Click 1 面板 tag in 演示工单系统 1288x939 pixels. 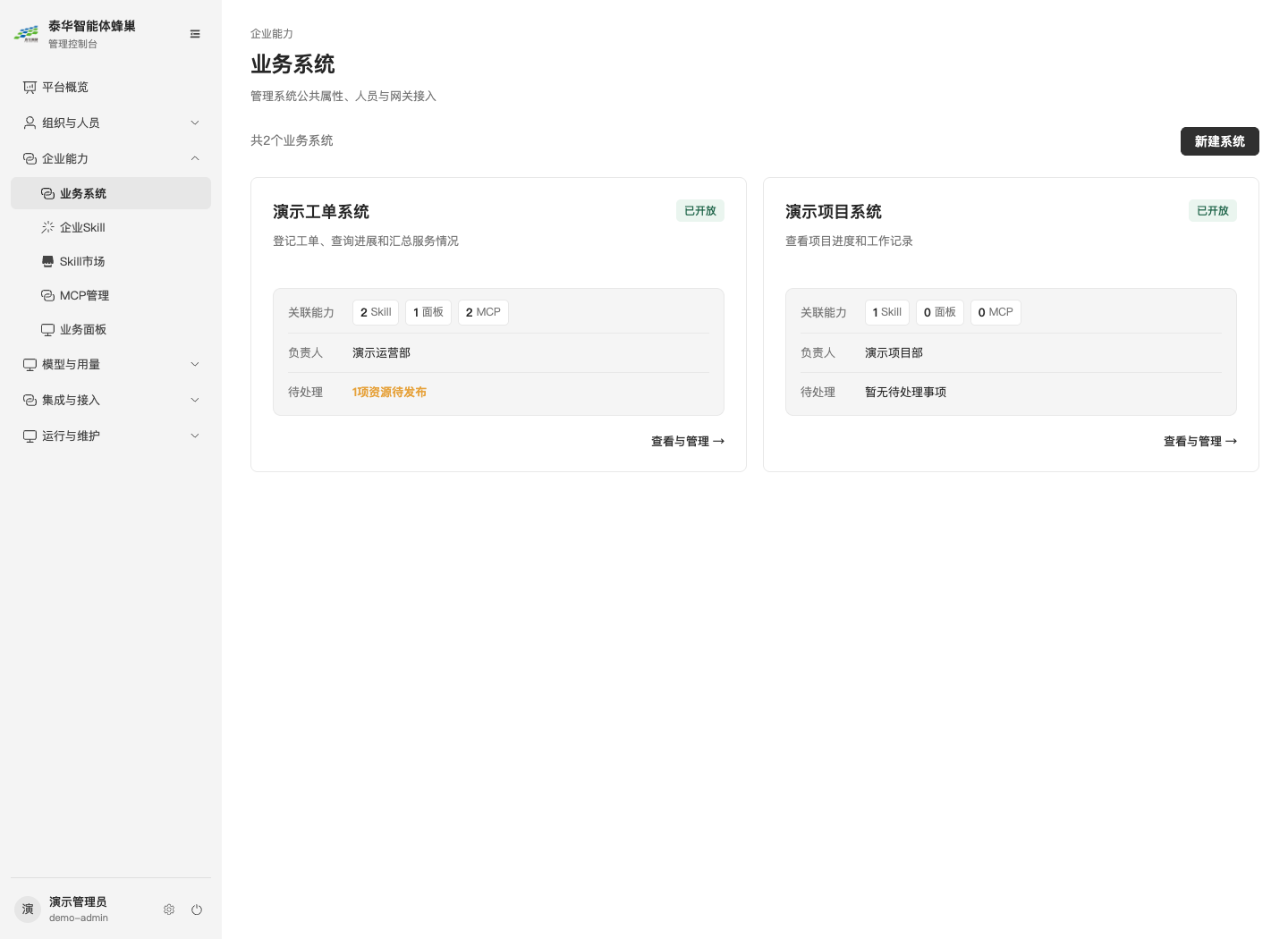pos(428,312)
